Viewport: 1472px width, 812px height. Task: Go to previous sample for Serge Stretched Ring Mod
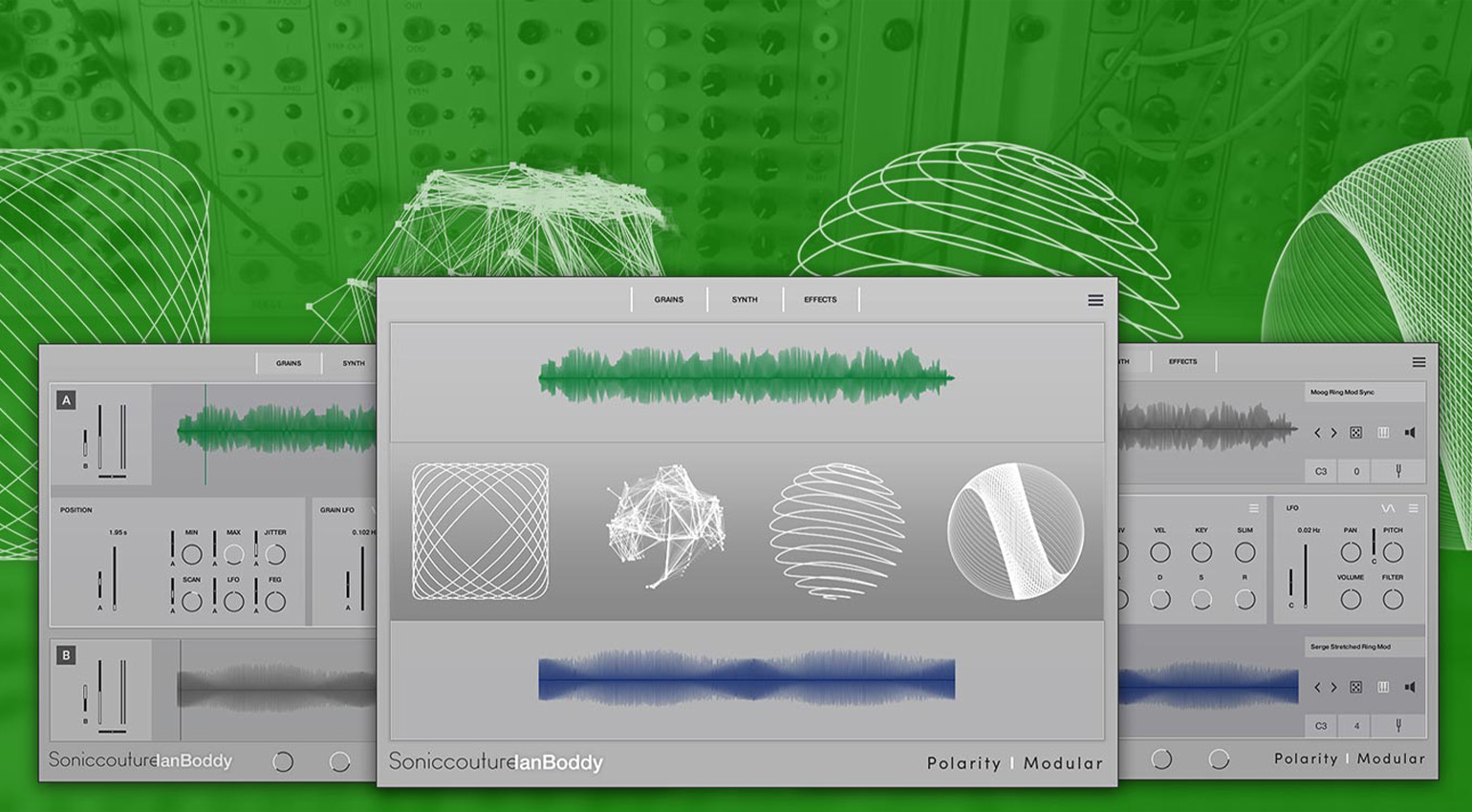1317,687
